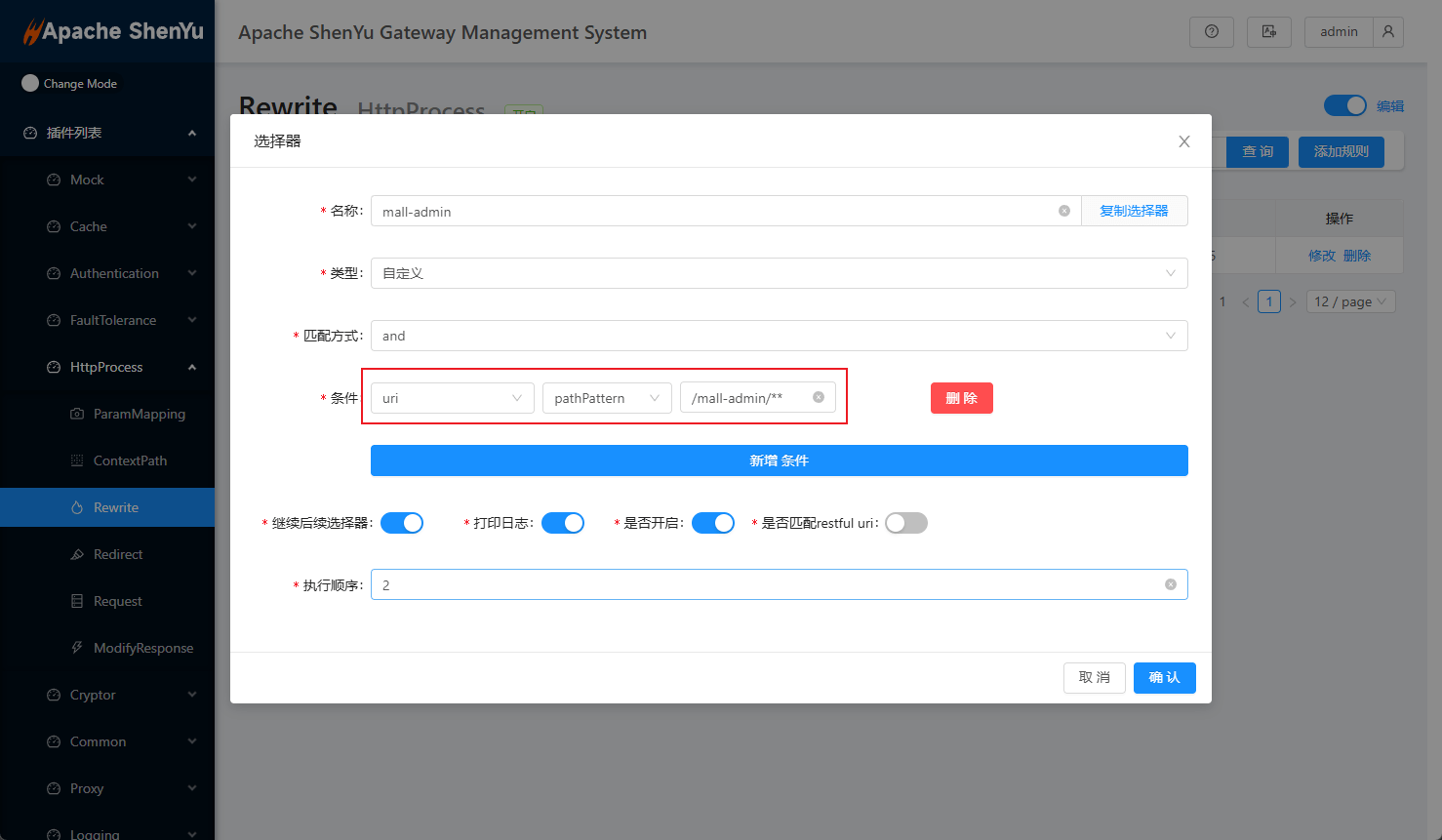
Task: Select ContextPath in the sidebar menu
Action: (x=130, y=460)
